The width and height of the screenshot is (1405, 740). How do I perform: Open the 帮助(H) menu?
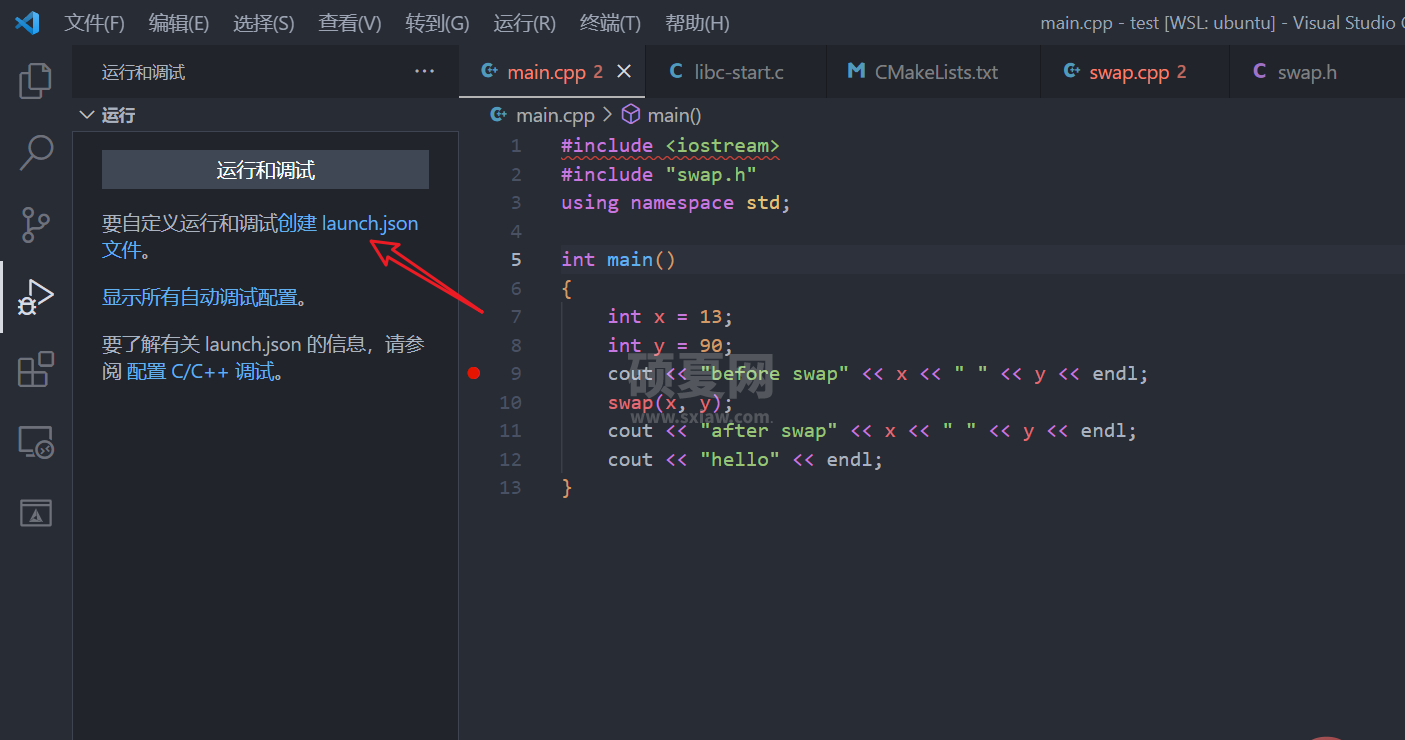(x=697, y=23)
